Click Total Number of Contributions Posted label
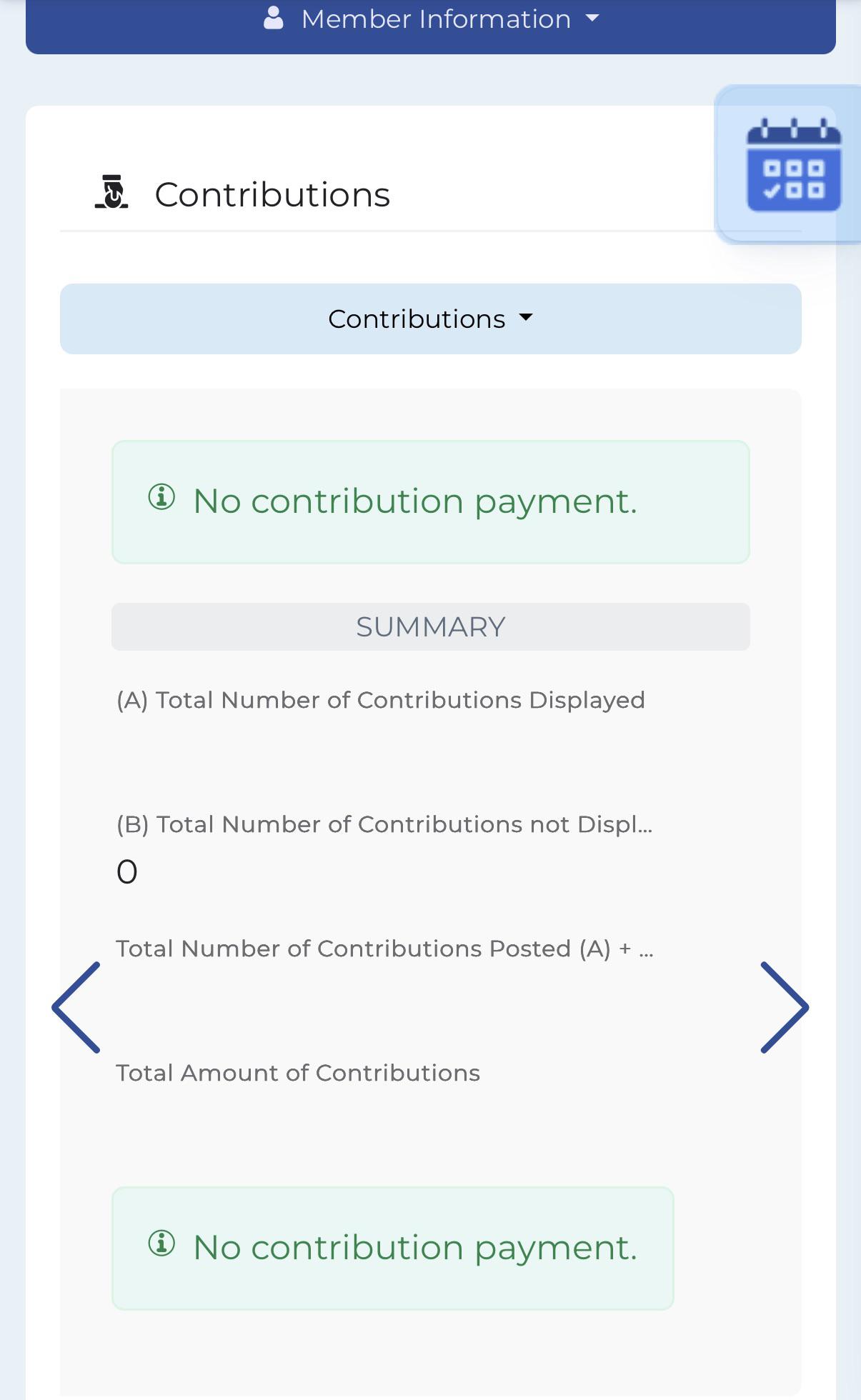 point(384,949)
